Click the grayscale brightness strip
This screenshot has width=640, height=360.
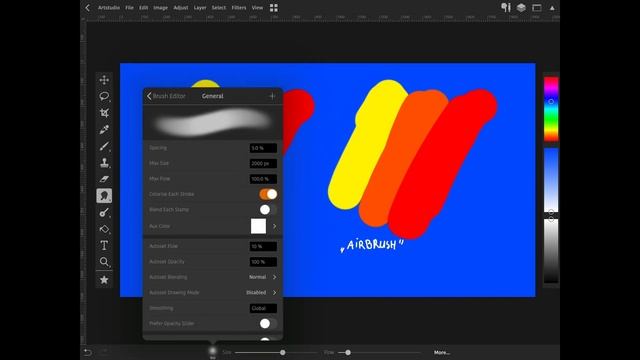pos(551,251)
